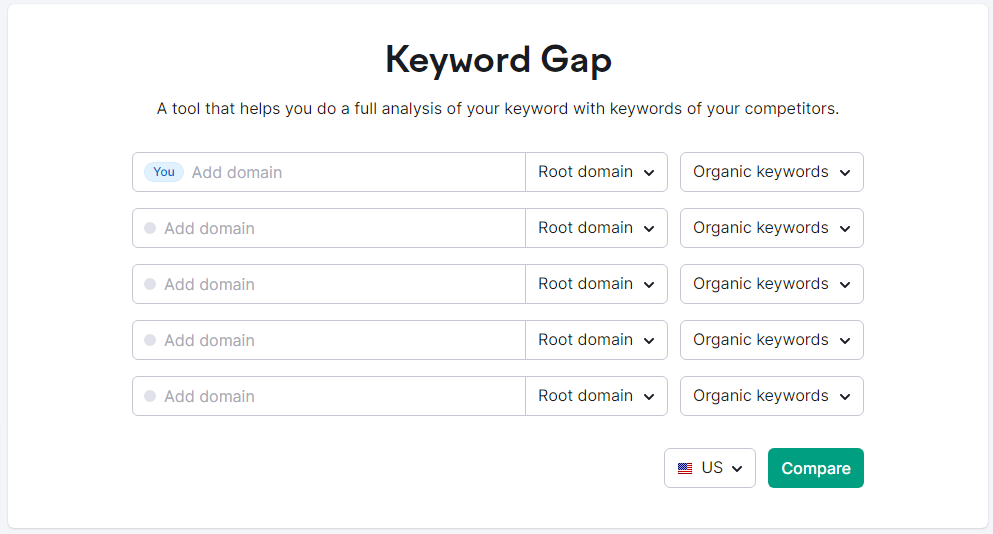Image resolution: width=993 pixels, height=534 pixels.
Task: Click the gray dot in second domain row
Action: tap(150, 228)
